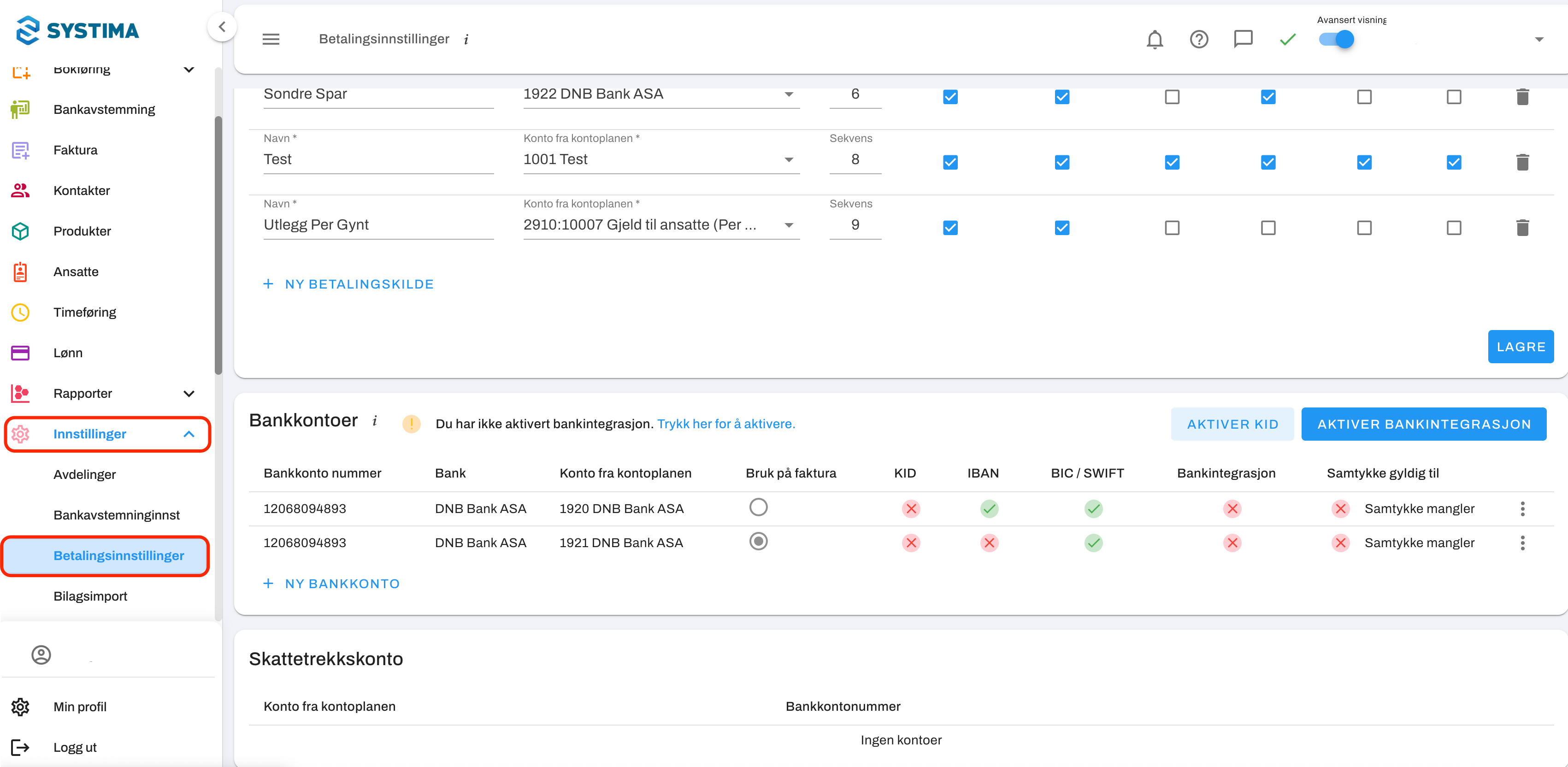1568x767 pixels.
Task: Uncheck first checkbox in Utlegg Per Gynt row
Action: click(x=949, y=228)
